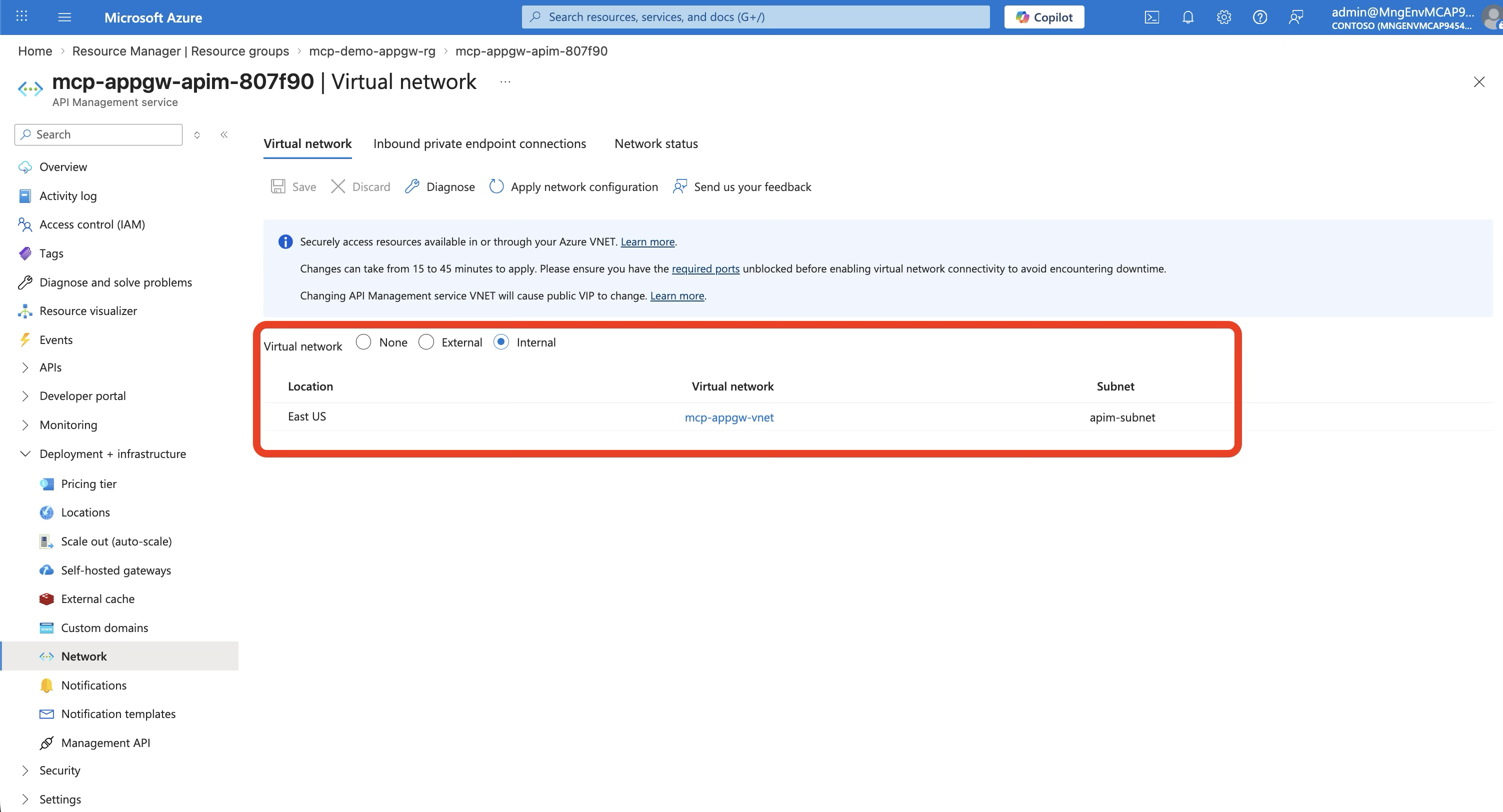Image resolution: width=1503 pixels, height=812 pixels.
Task: Open the portal hamburger menu
Action: (x=65, y=17)
